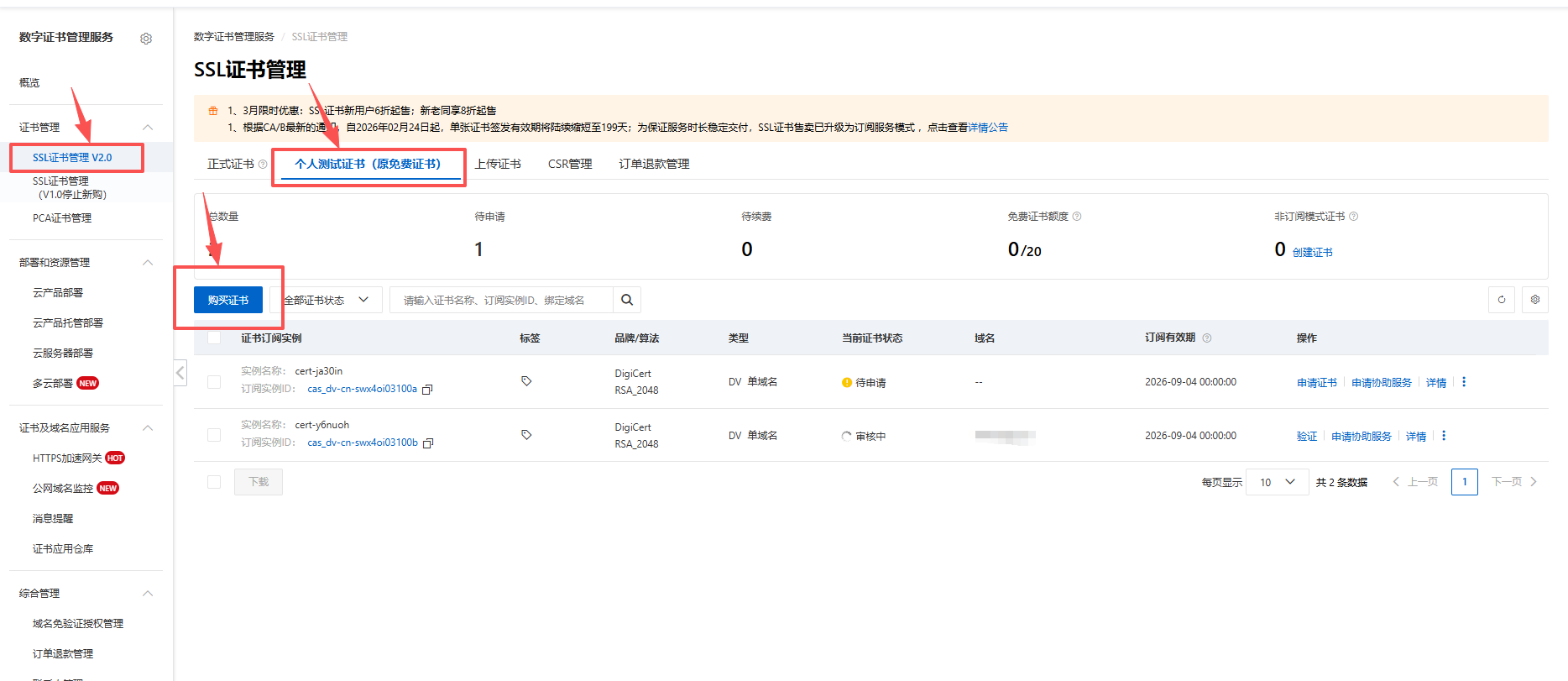This screenshot has width=1568, height=681.
Task: Open the 全部证书状态 filter dropdown
Action: 327,300
